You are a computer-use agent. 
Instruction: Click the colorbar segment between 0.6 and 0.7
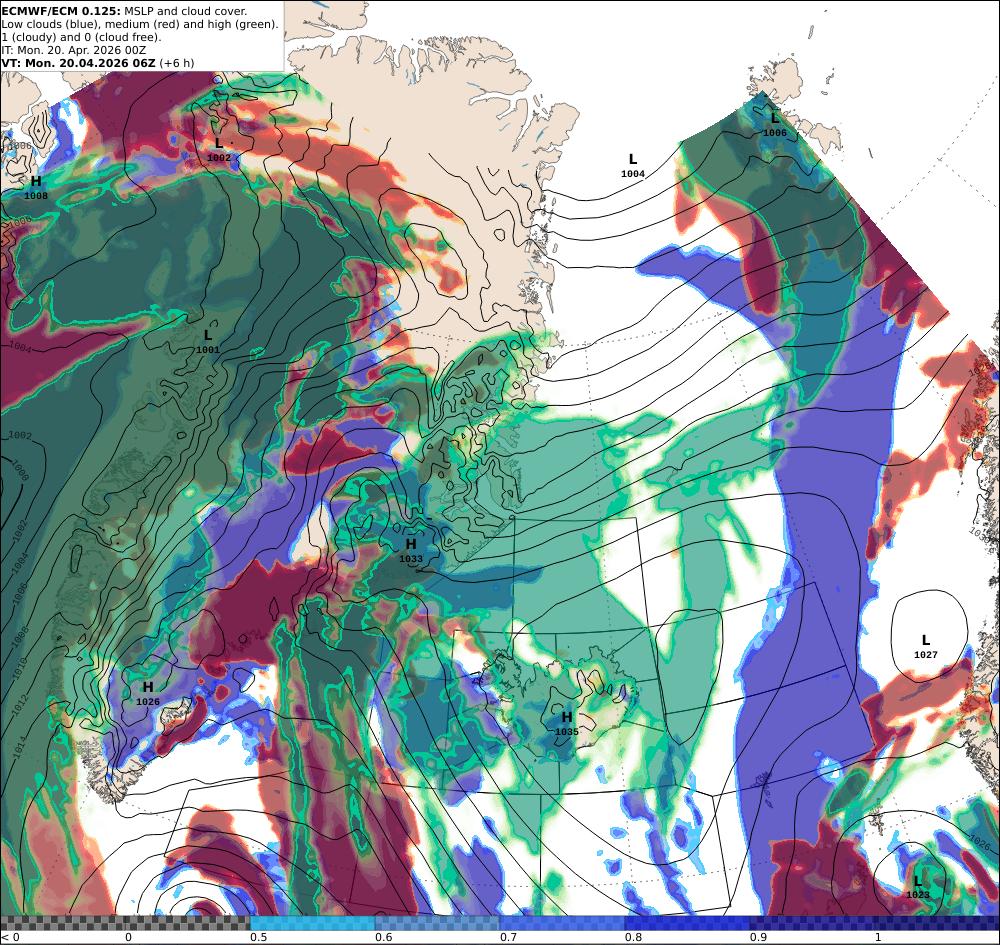(x=438, y=923)
